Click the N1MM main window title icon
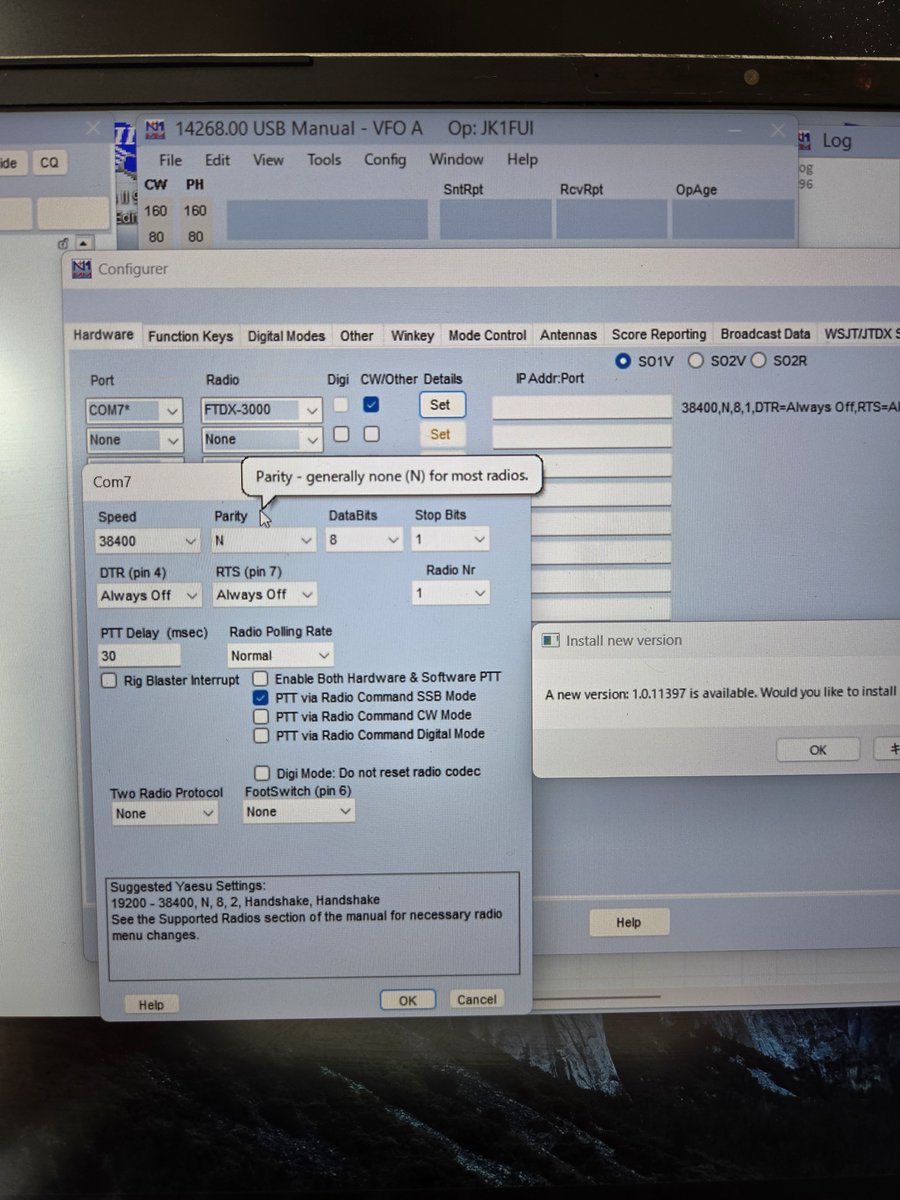The height and width of the screenshot is (1200, 900). [x=154, y=129]
